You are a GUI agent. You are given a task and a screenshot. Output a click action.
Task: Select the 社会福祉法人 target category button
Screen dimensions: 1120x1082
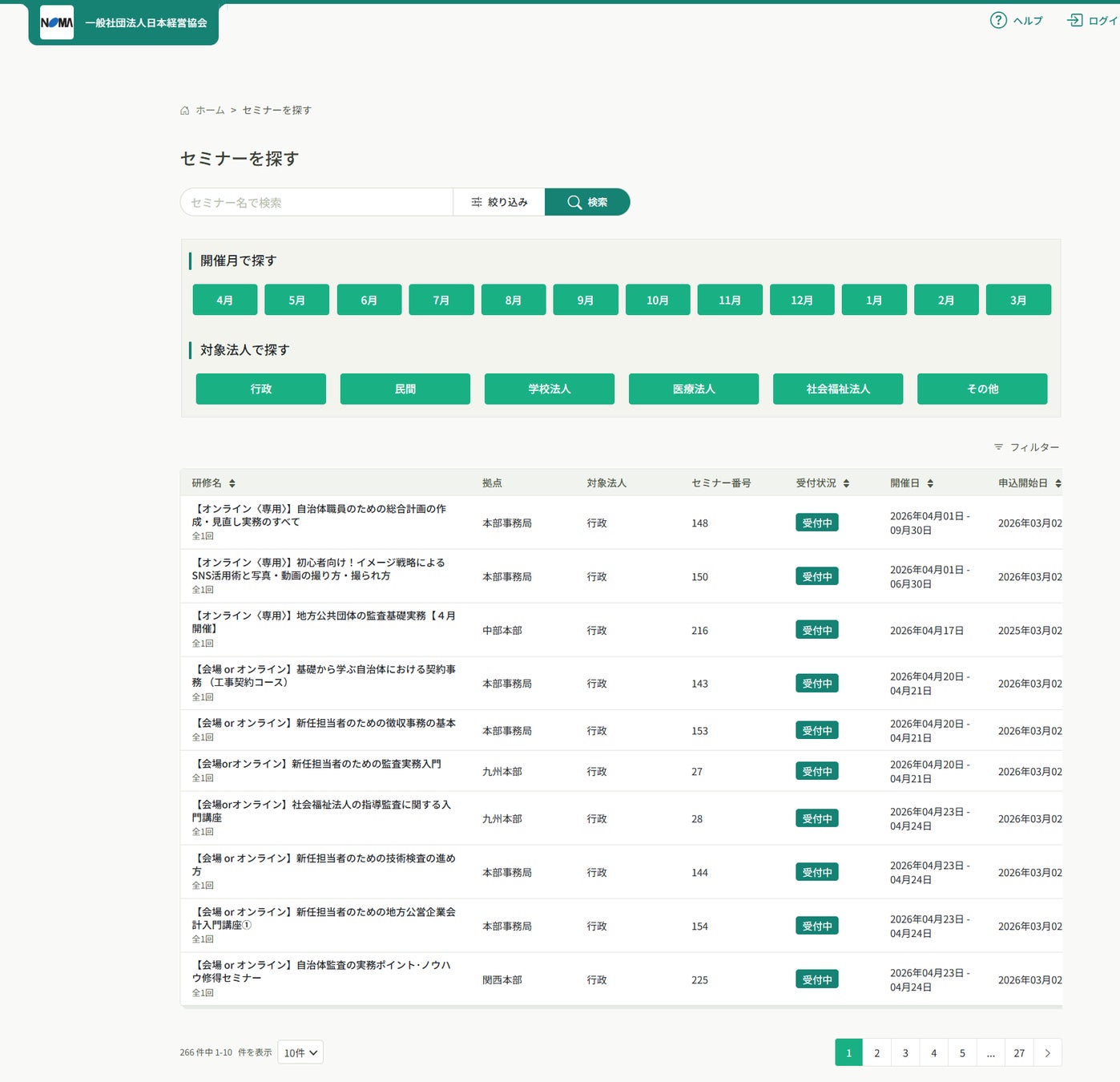click(838, 389)
